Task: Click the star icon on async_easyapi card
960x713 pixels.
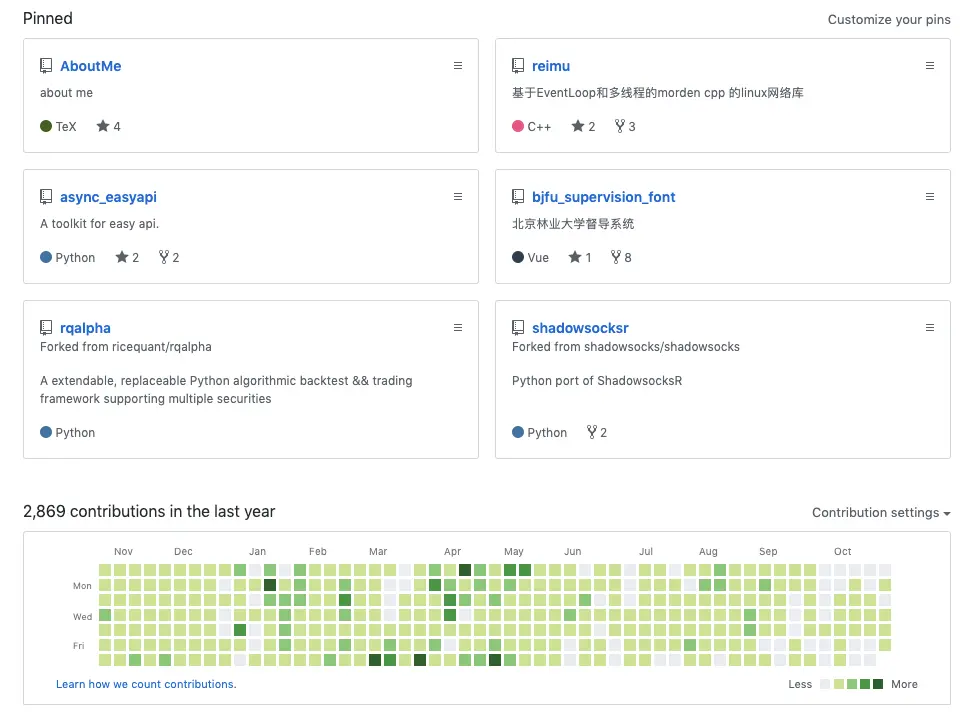Action: coord(120,257)
